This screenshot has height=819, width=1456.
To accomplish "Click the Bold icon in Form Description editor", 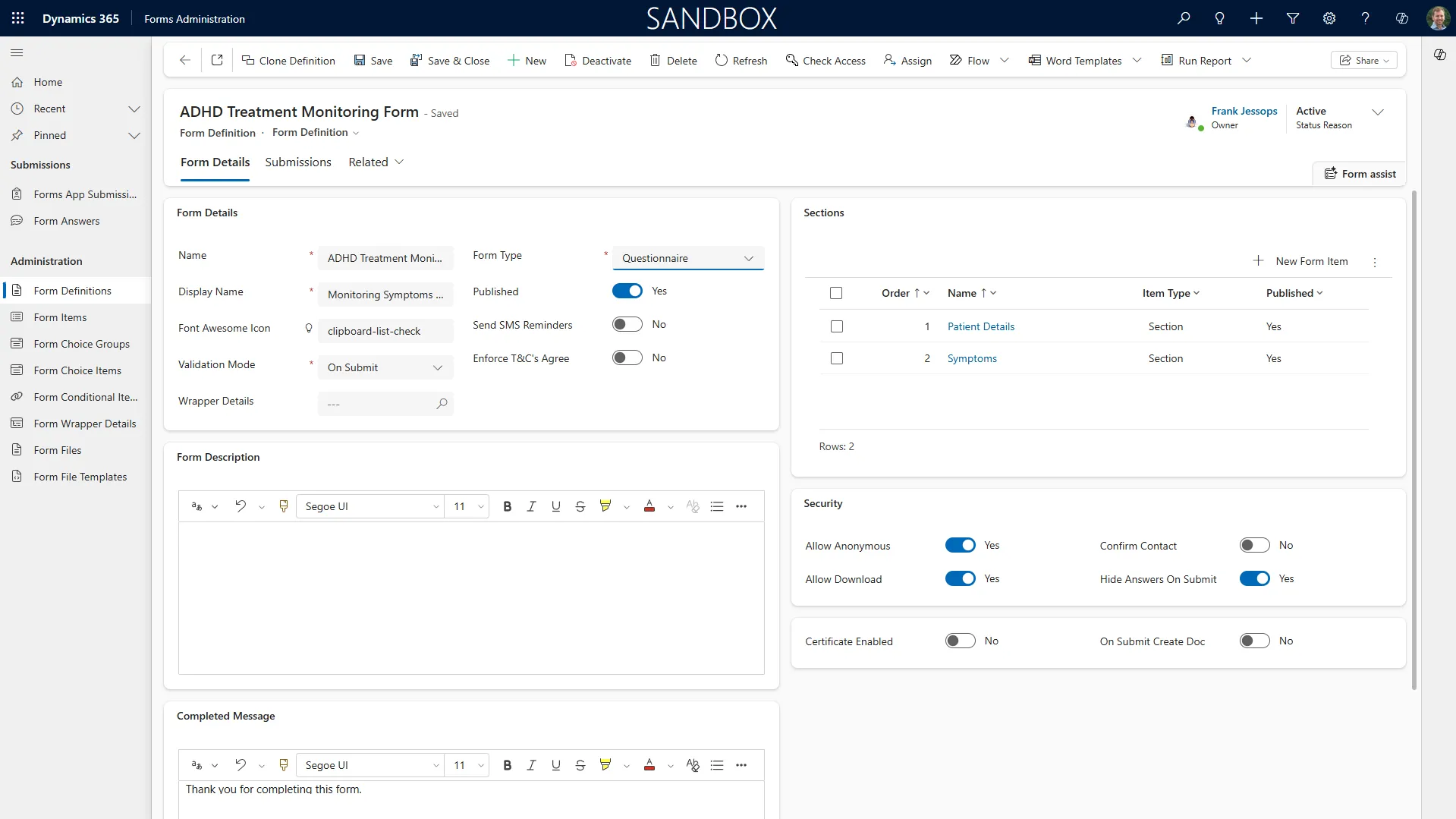I will tap(507, 506).
